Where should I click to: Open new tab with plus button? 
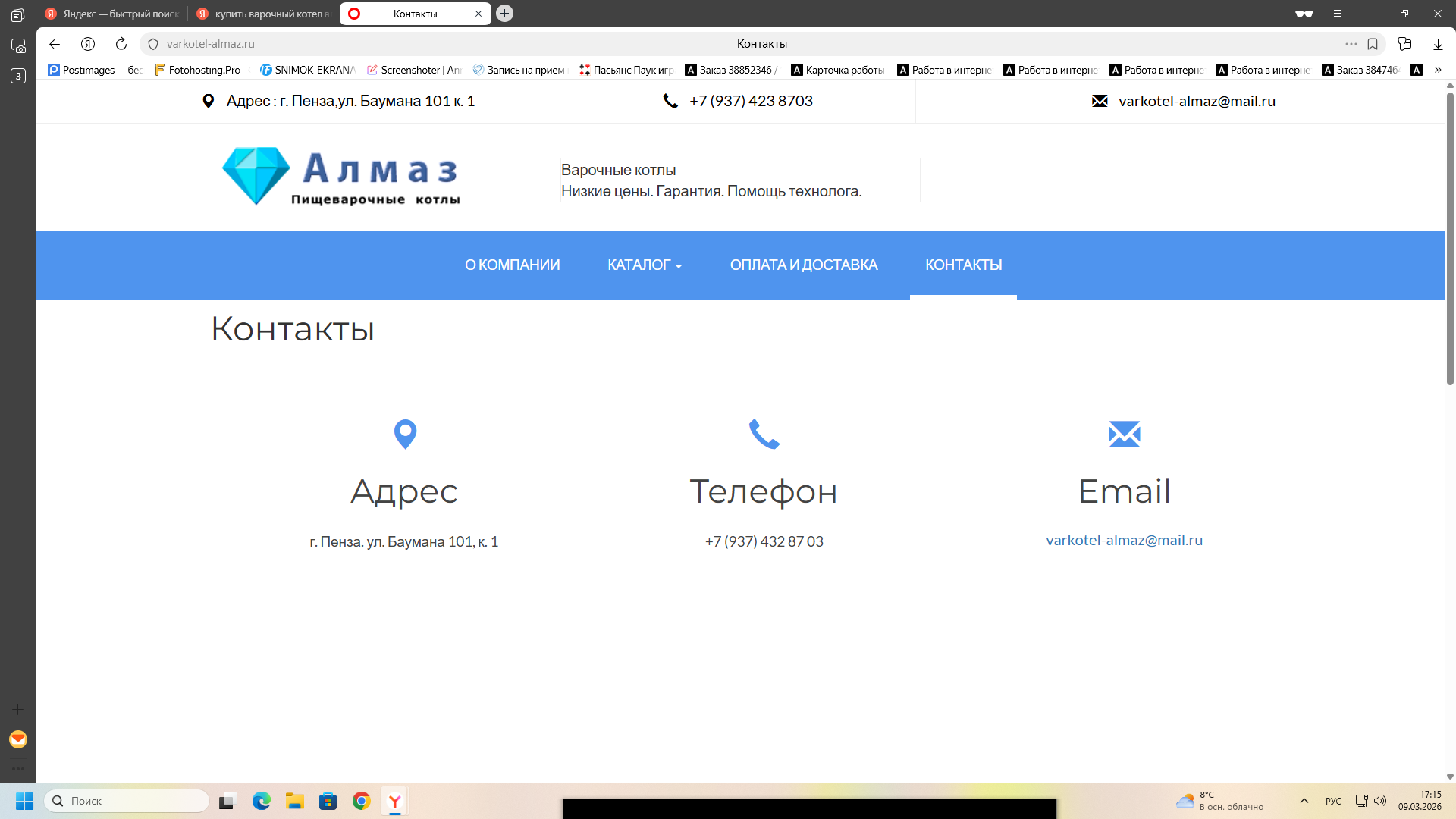[x=505, y=14]
